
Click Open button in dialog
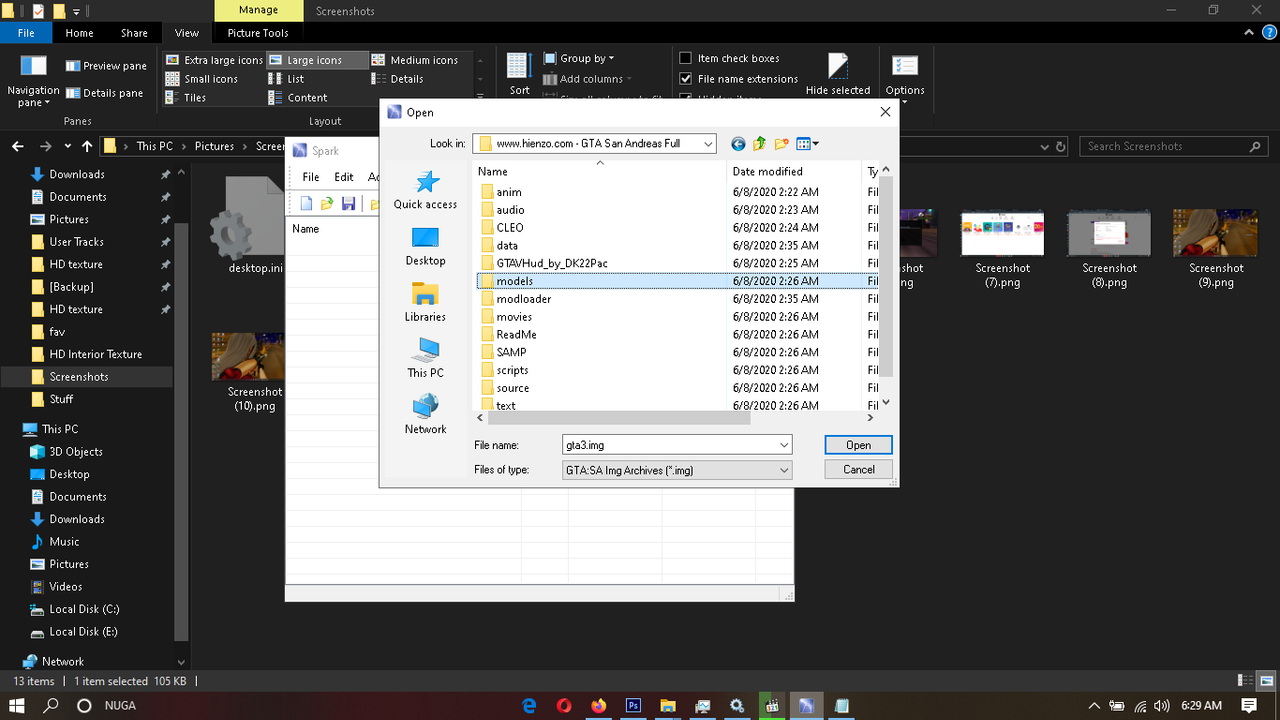pos(858,445)
